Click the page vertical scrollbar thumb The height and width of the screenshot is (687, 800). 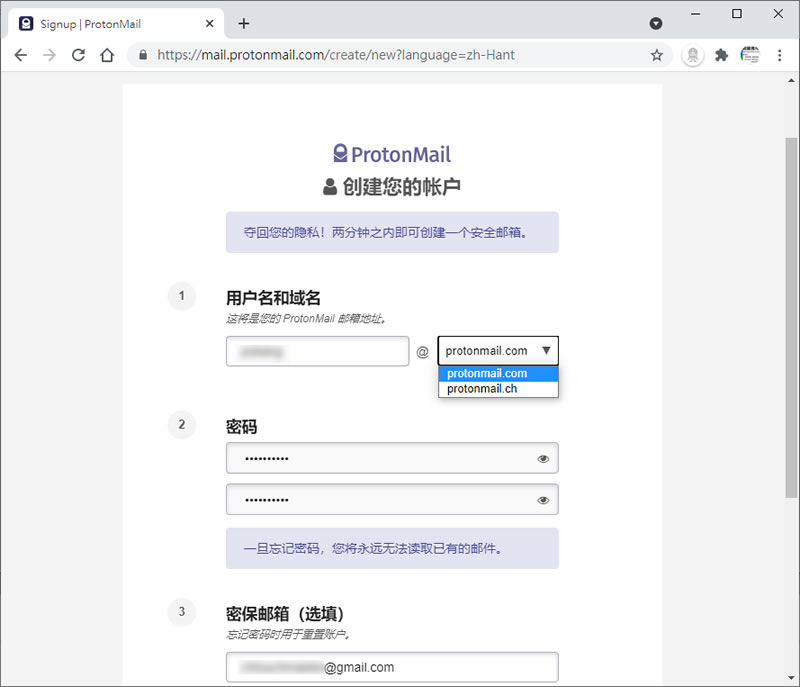791,317
